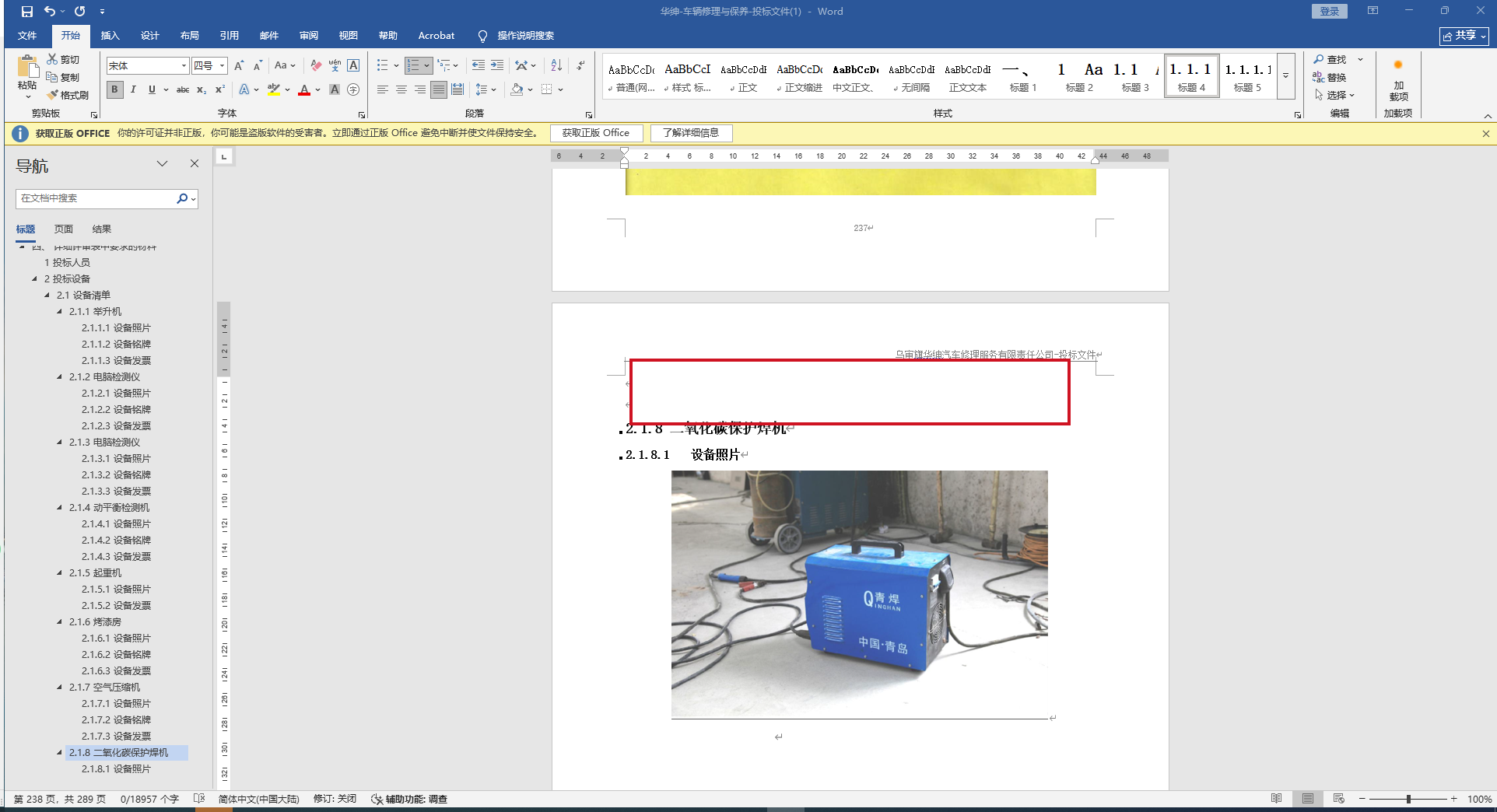
Task: Click the zoom slider handle
Action: [1408, 799]
